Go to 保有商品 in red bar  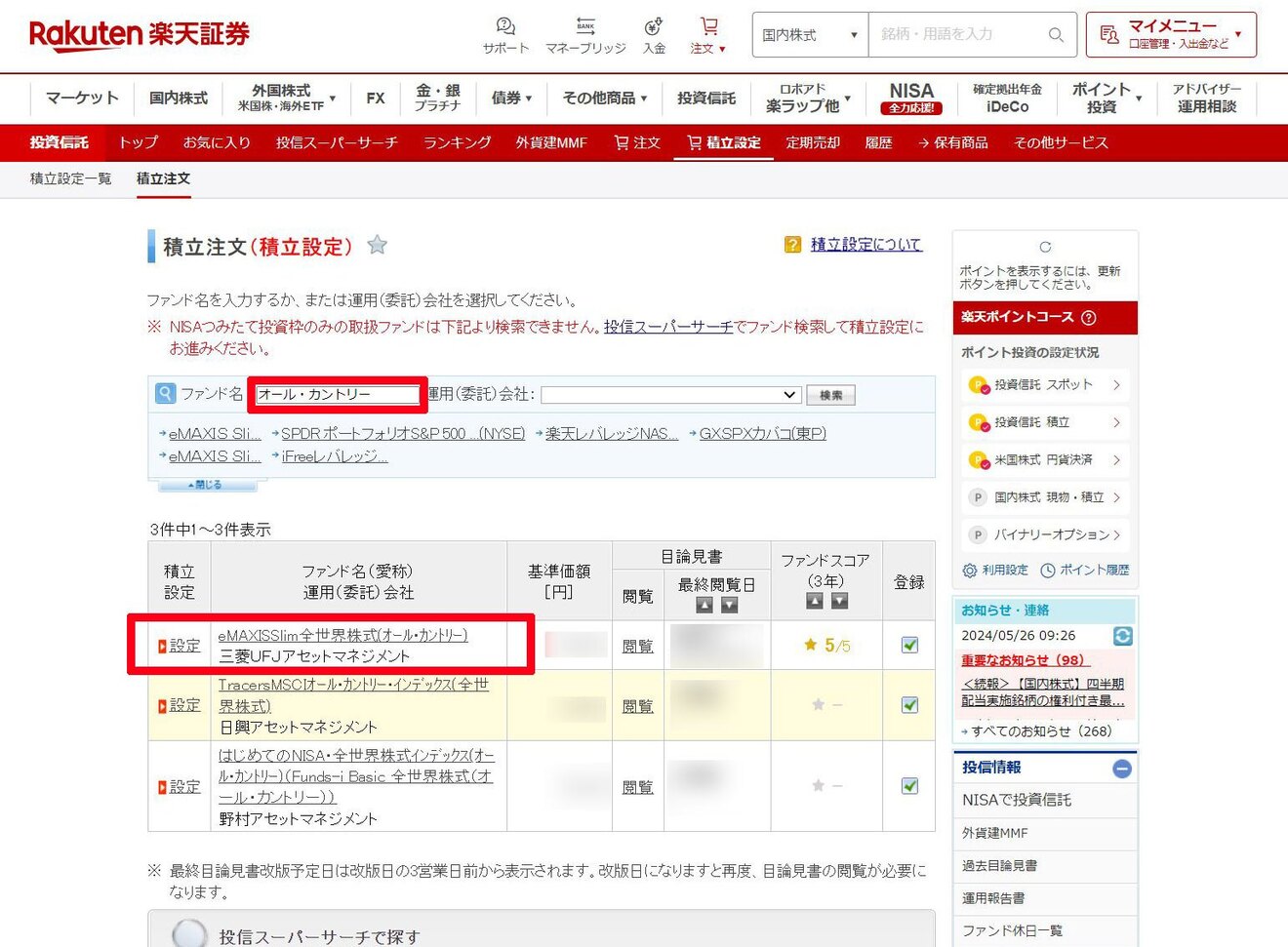[x=952, y=142]
